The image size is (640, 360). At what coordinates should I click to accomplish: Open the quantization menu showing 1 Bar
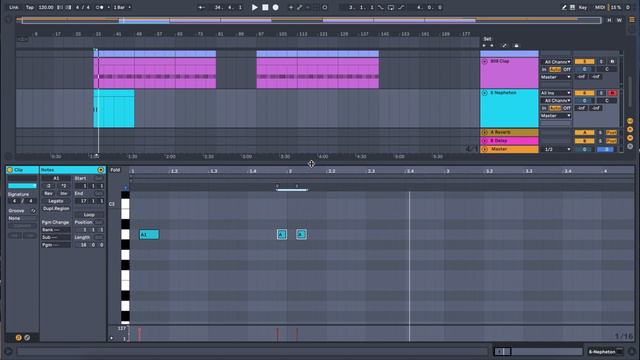(x=122, y=7)
